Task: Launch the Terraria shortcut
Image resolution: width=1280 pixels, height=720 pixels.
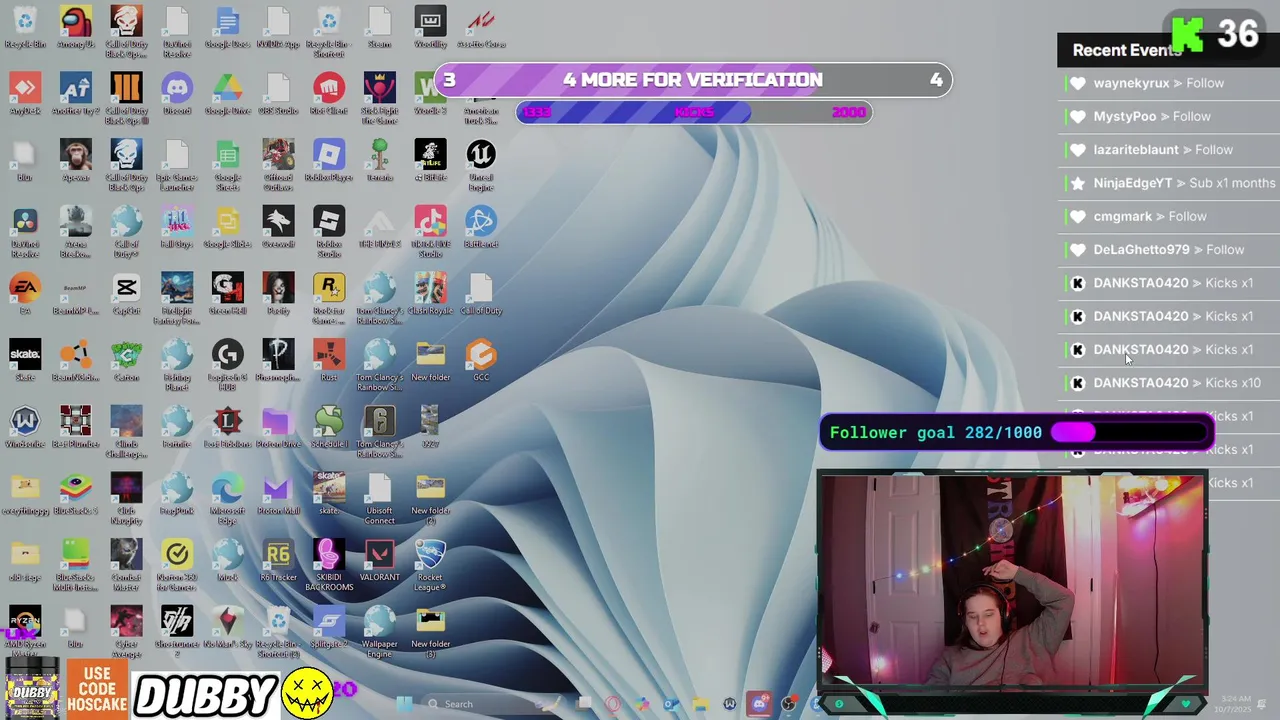Action: coord(380,160)
